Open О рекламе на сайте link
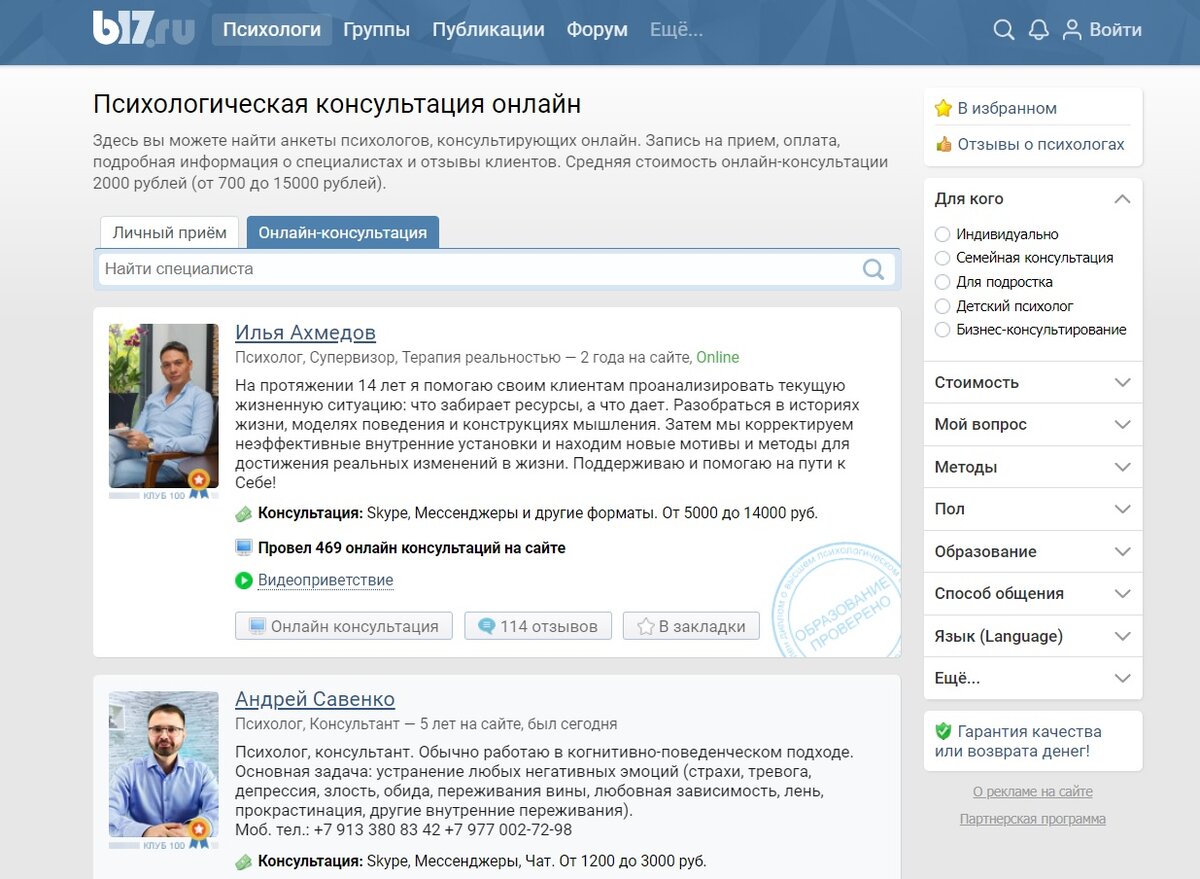The height and width of the screenshot is (879, 1200). click(x=1033, y=791)
